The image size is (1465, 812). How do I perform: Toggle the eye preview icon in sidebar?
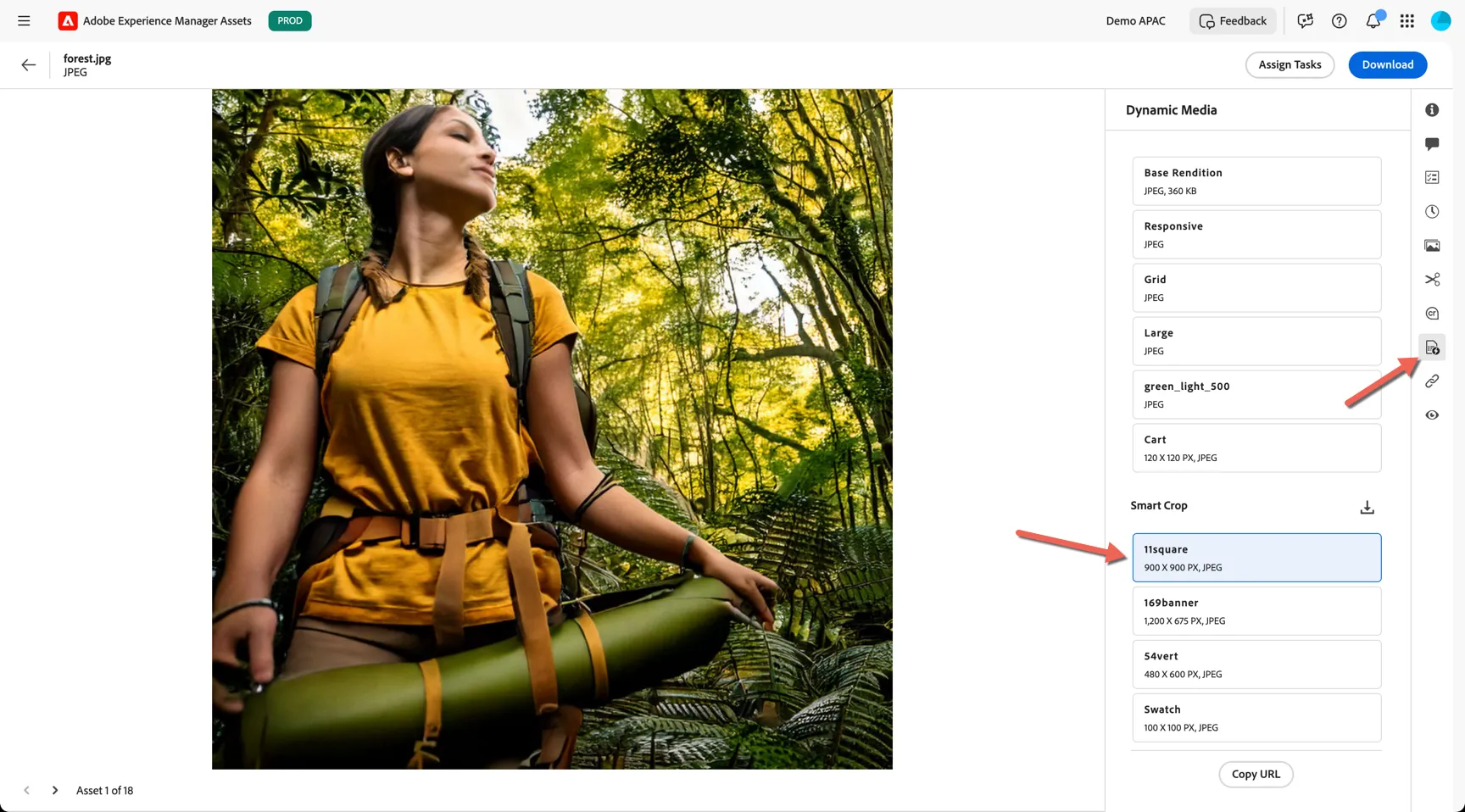[x=1432, y=415]
